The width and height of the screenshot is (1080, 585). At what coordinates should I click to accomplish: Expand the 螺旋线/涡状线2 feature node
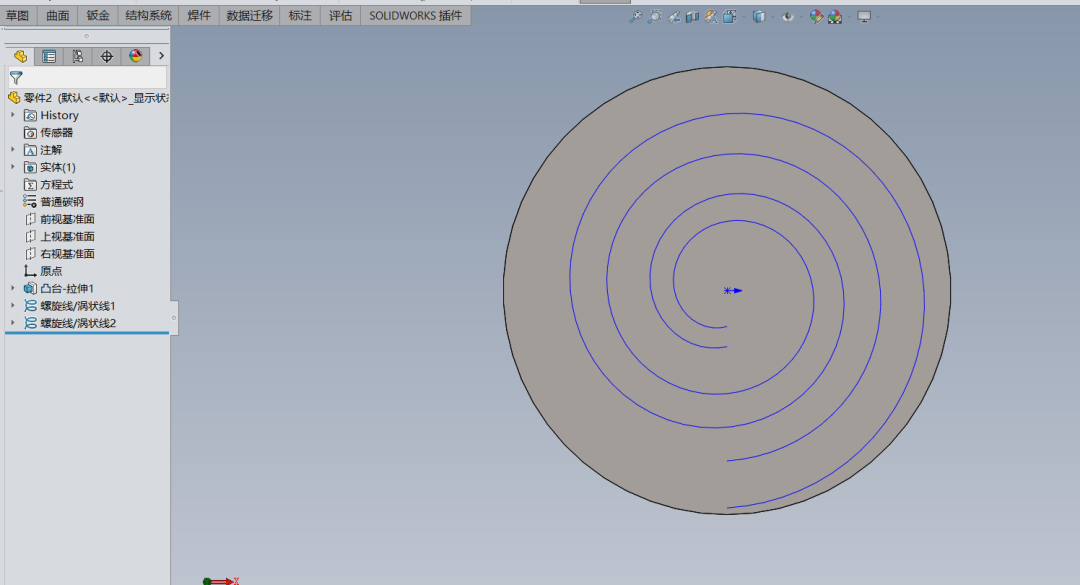13,323
